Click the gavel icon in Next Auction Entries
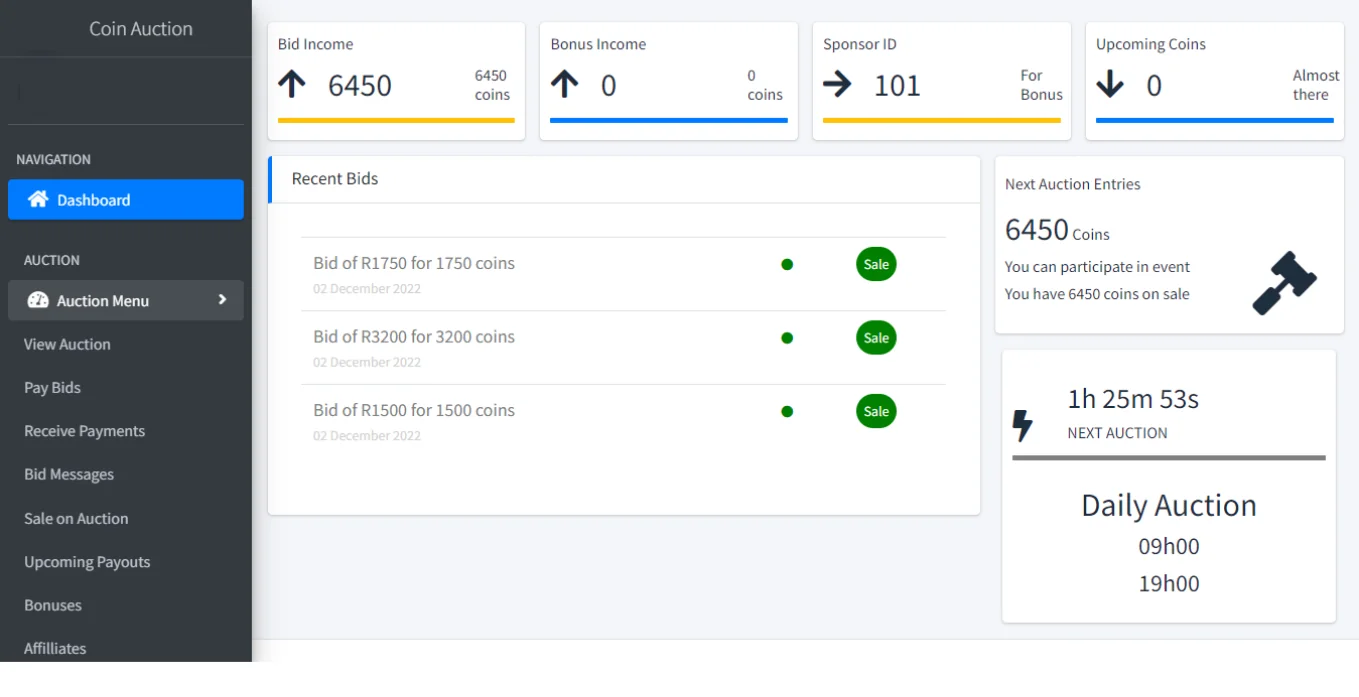The width and height of the screenshot is (1359, 697). 1285,283
